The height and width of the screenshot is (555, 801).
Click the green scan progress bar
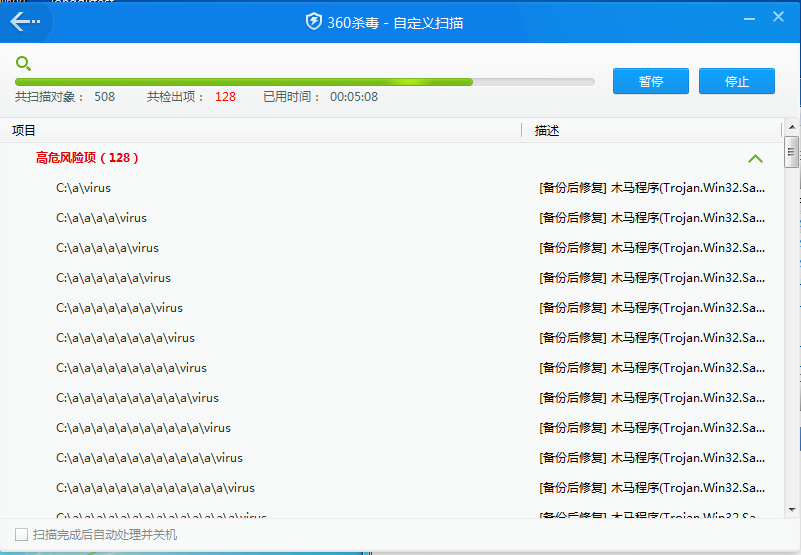pos(304,82)
